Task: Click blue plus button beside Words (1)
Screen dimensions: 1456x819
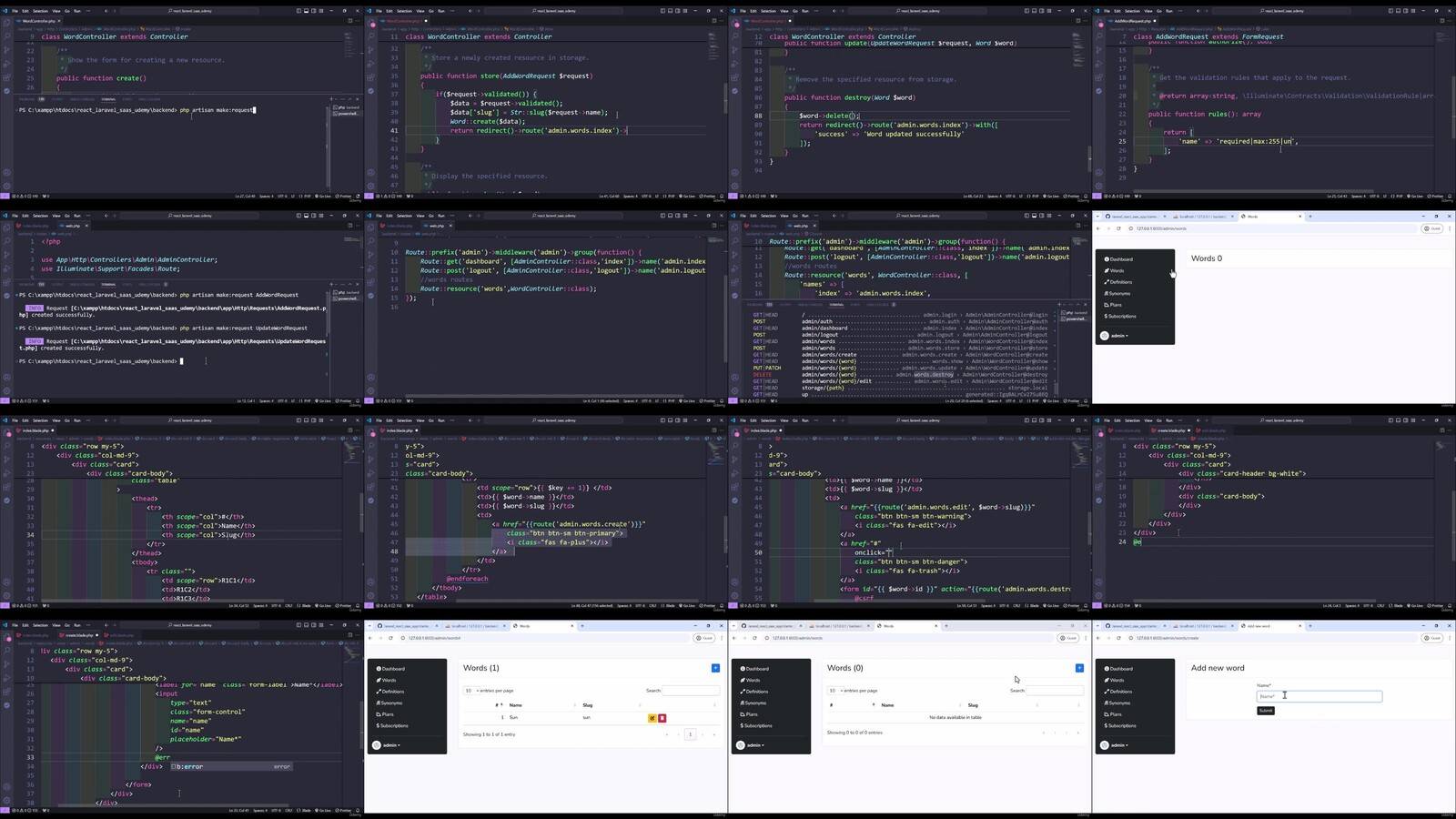Action: [x=715, y=668]
